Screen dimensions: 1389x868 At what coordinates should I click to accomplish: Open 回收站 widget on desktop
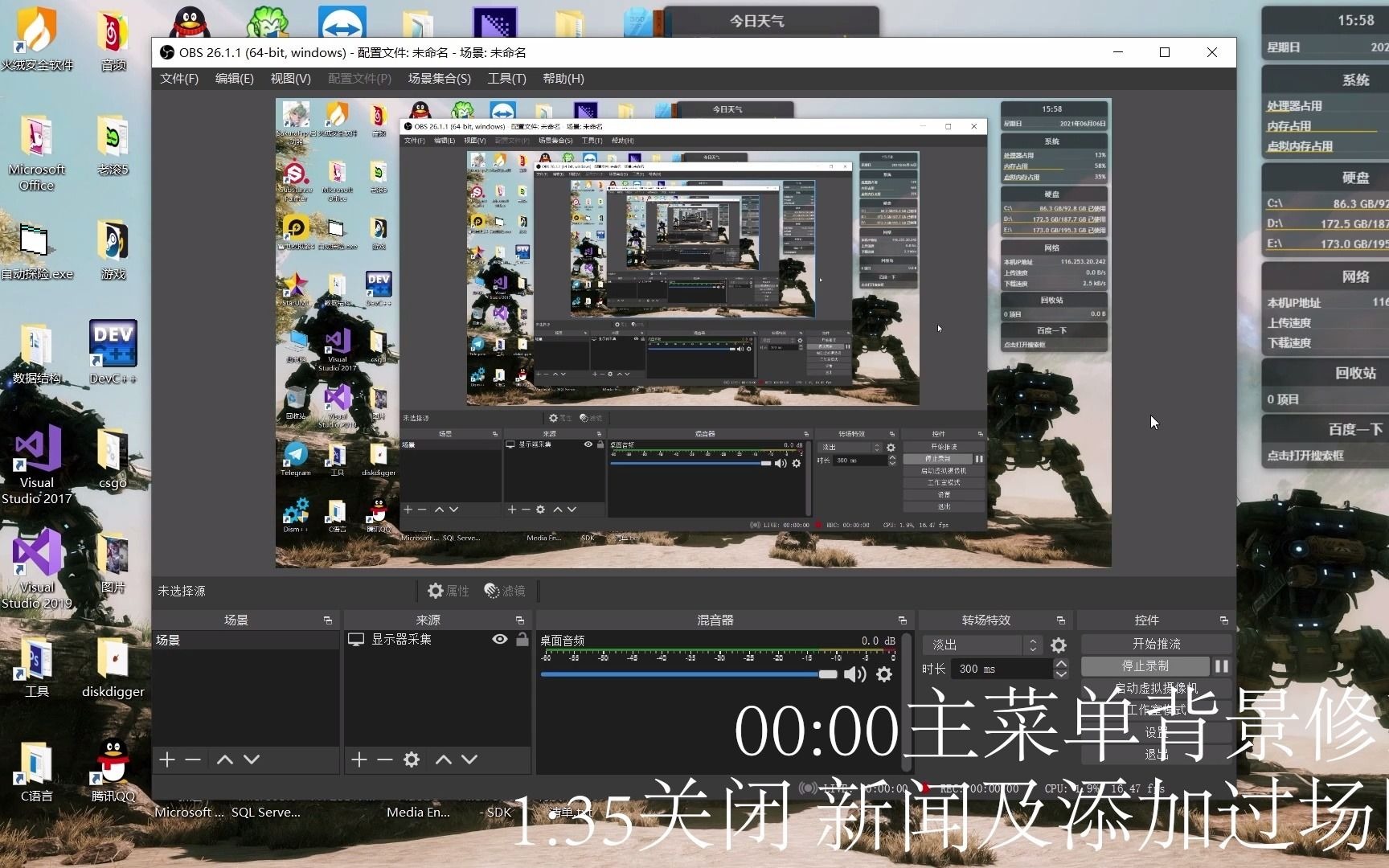(1355, 373)
